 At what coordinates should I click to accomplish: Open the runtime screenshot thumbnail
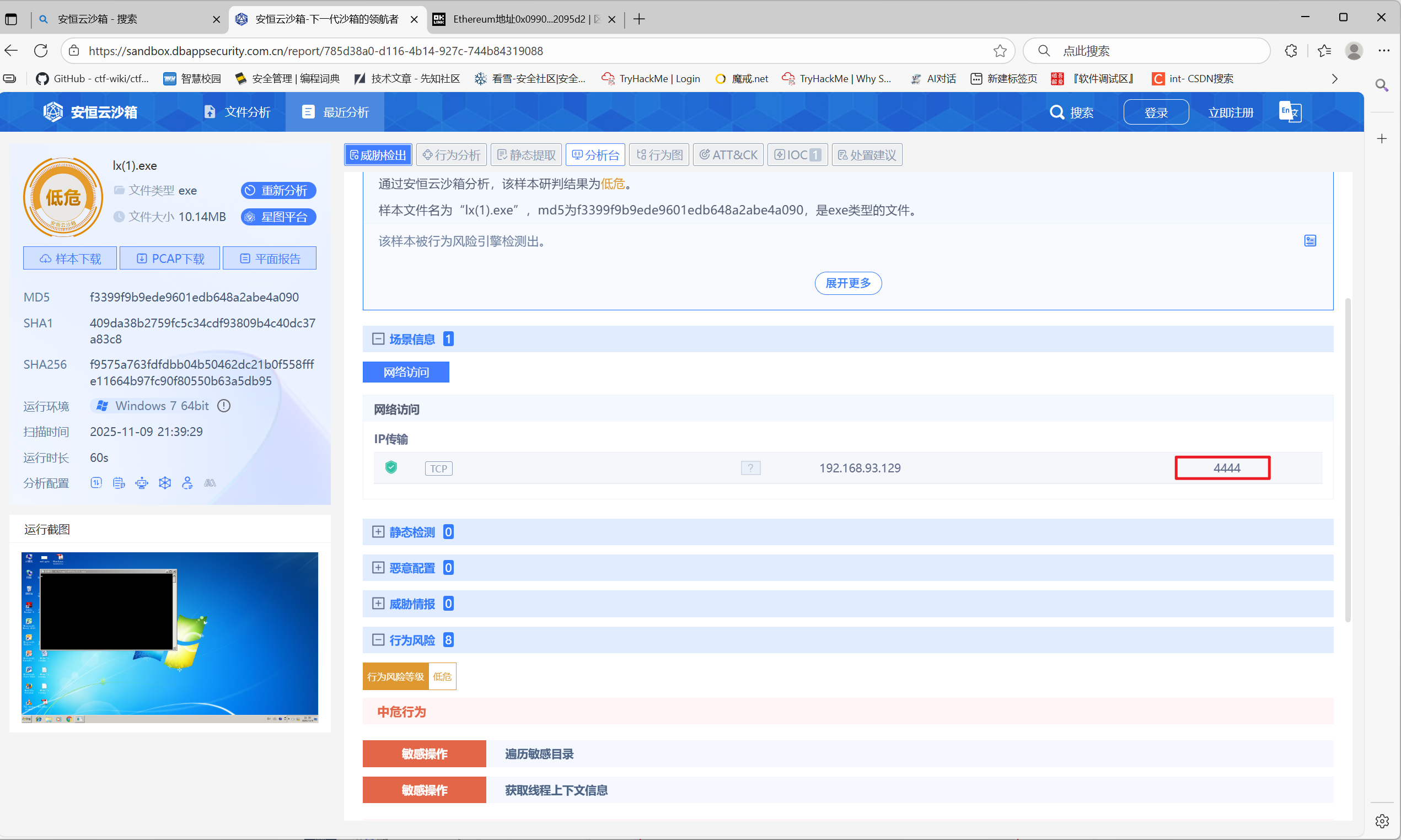[170, 637]
